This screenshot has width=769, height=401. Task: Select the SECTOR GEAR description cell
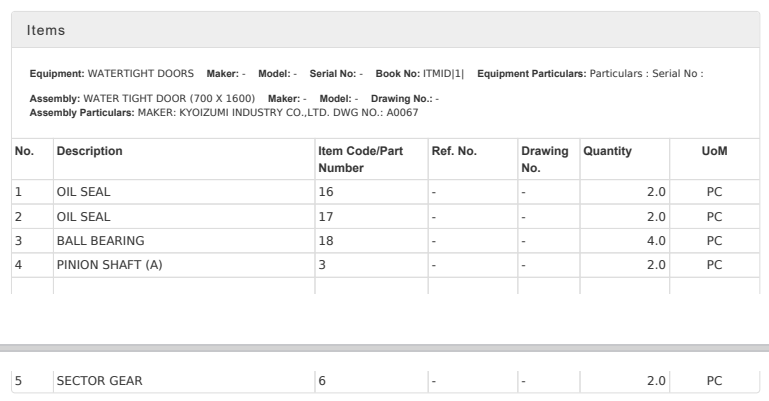tap(97, 381)
